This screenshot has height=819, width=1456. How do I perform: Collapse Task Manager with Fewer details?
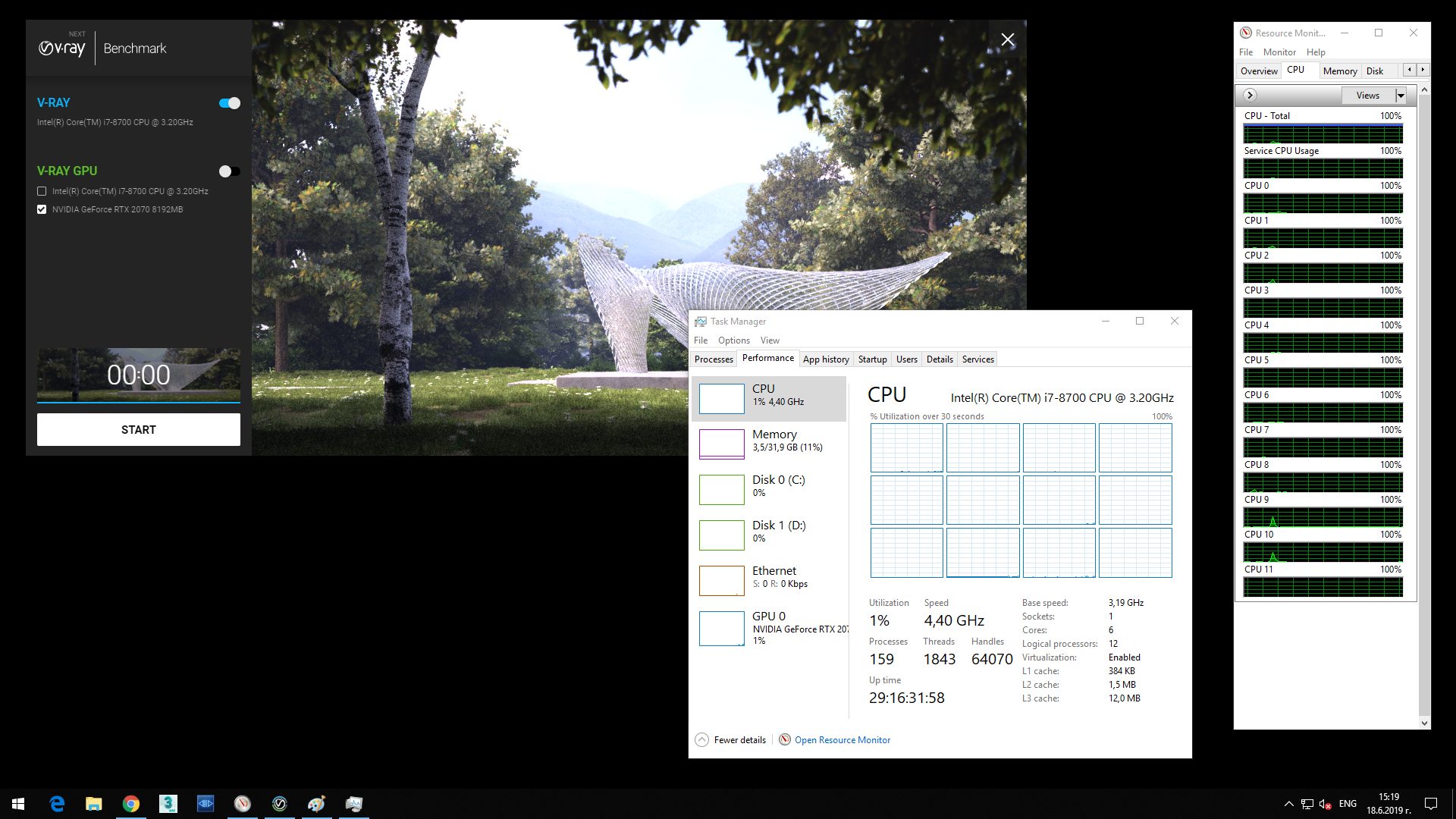click(x=731, y=740)
